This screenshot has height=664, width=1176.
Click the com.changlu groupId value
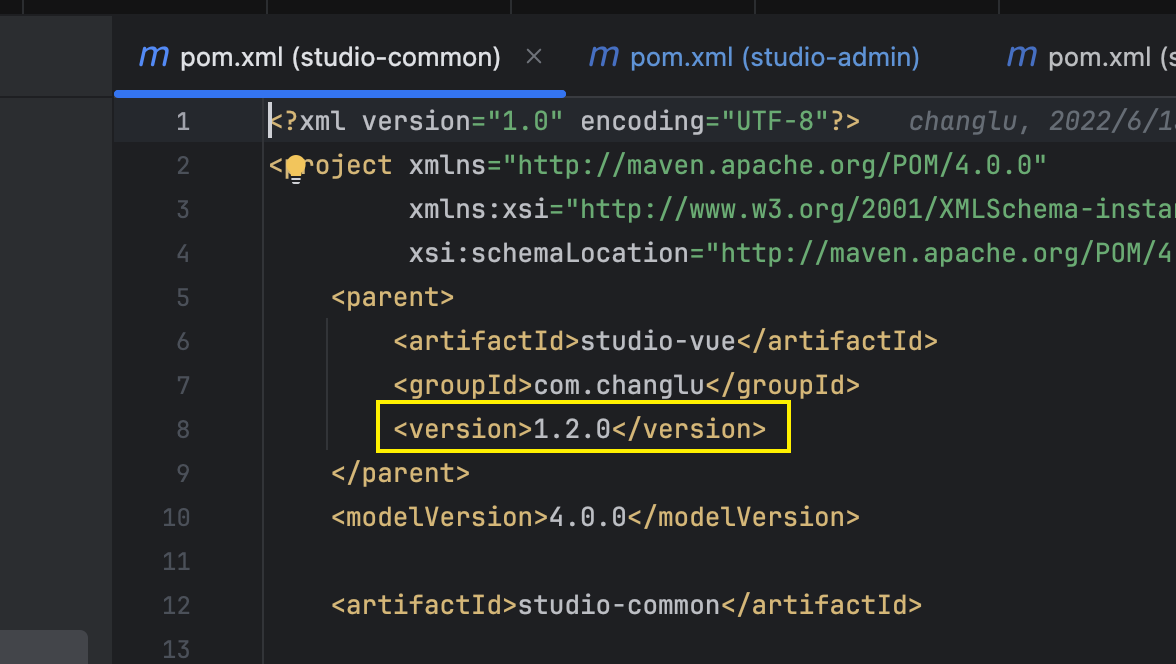click(x=619, y=386)
